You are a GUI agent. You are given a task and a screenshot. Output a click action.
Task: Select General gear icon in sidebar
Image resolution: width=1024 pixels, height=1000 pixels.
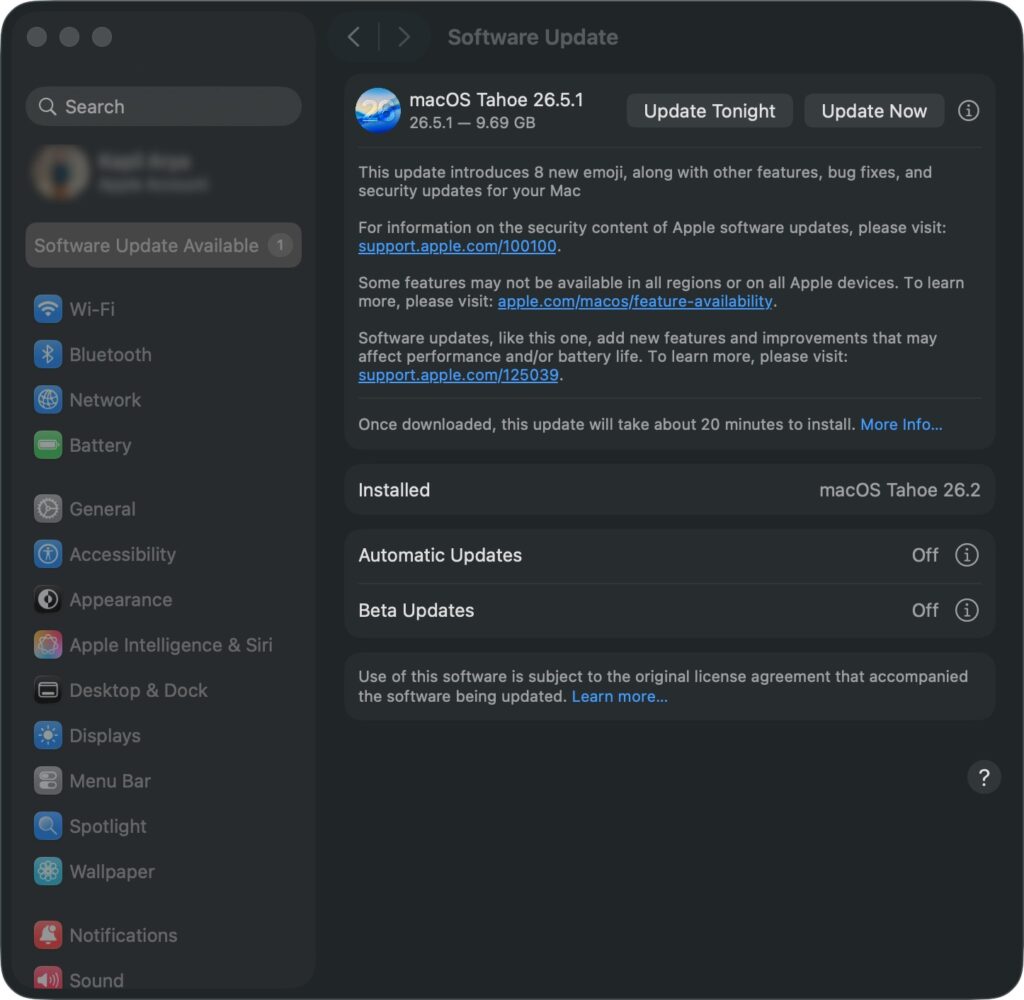(x=48, y=509)
